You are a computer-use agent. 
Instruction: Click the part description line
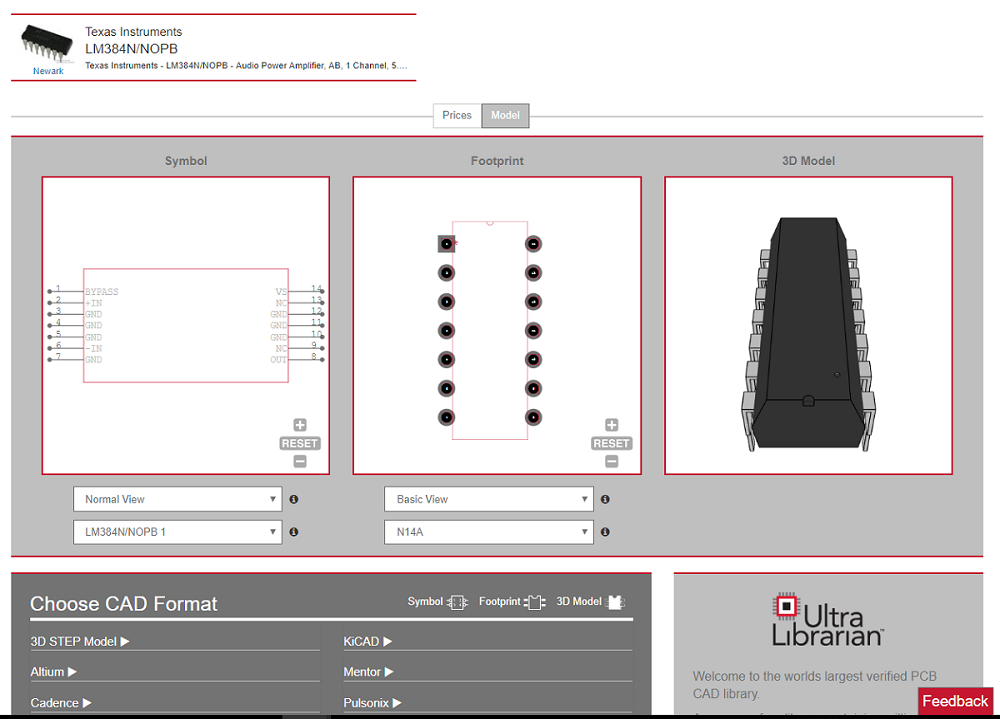(x=246, y=66)
